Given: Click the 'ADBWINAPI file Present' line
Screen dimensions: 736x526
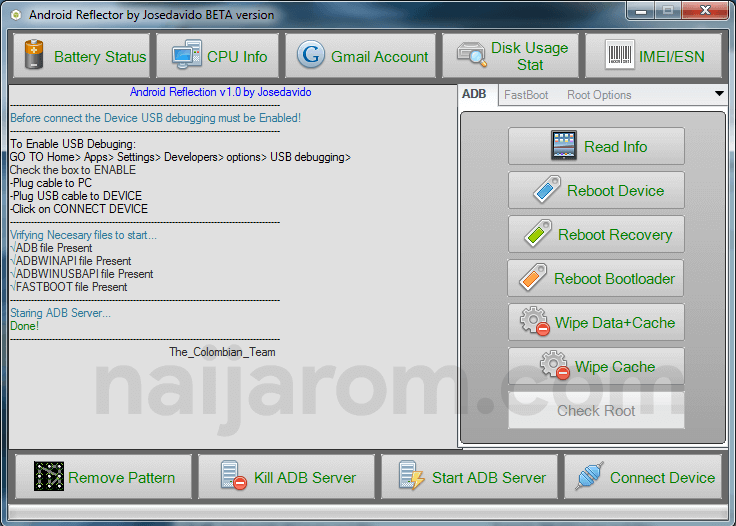Looking at the screenshot, I should 70,261.
